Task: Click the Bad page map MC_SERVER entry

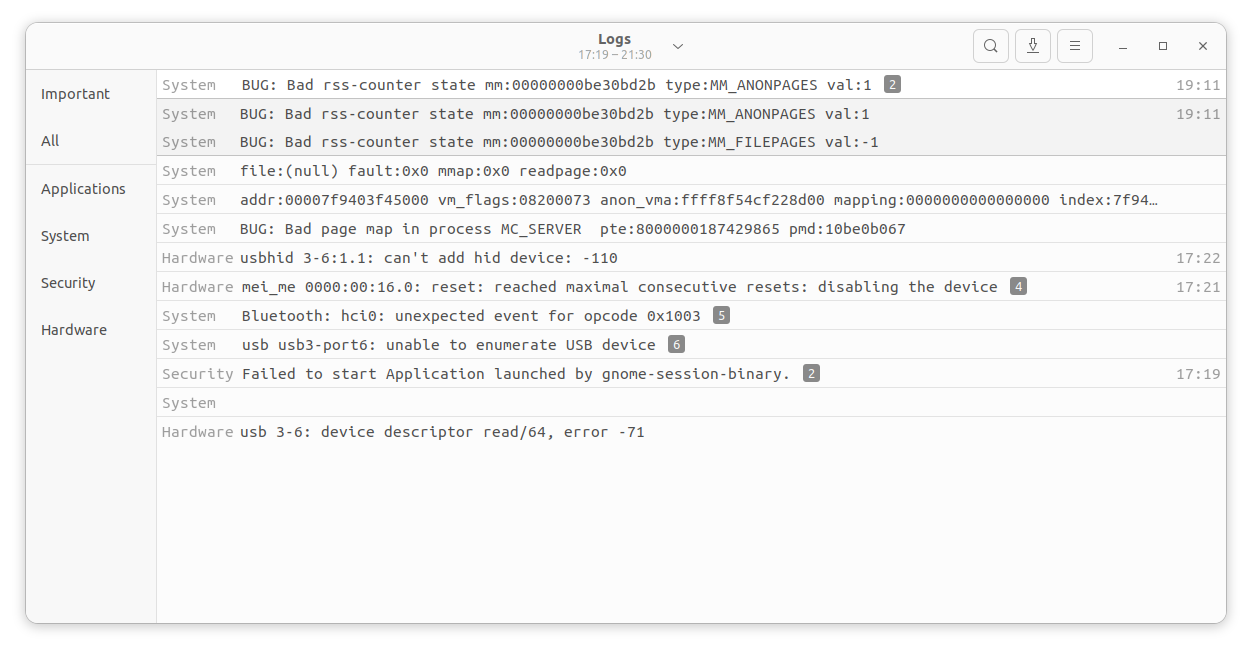Action: (572, 229)
